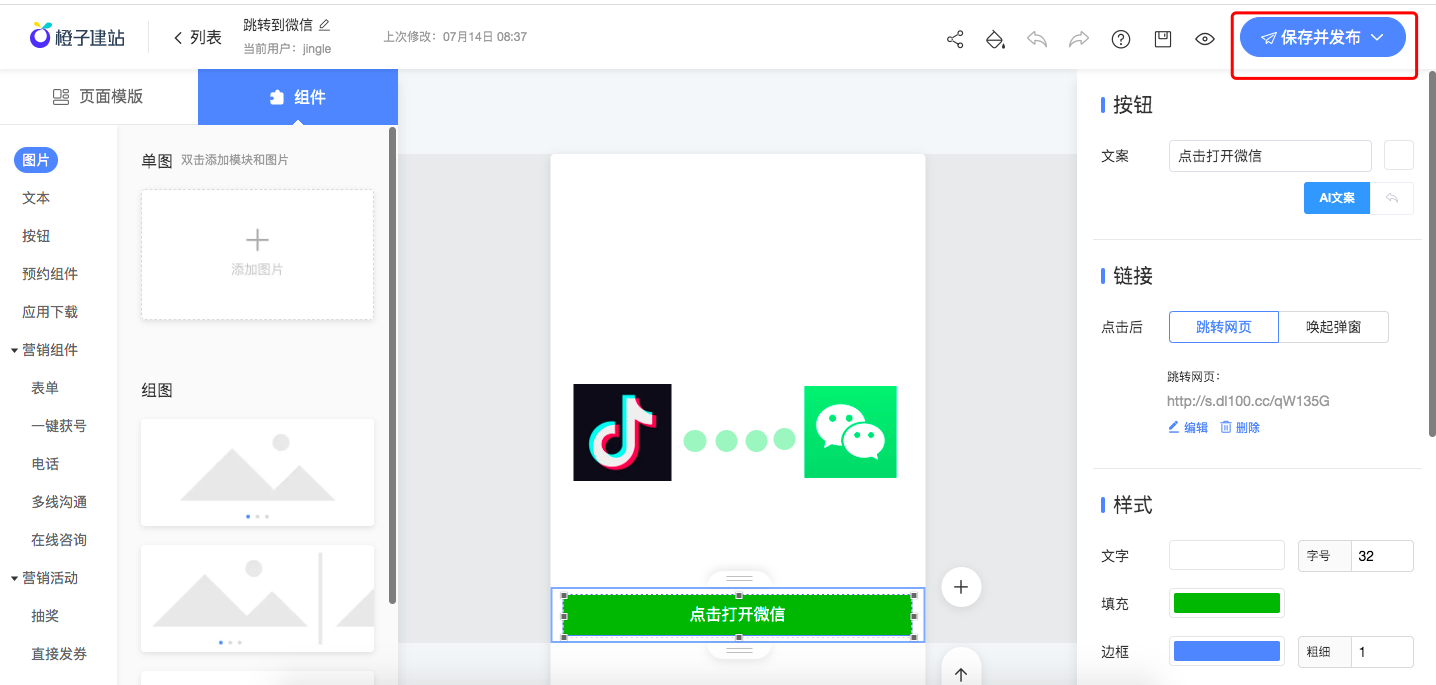The height and width of the screenshot is (685, 1436).
Task: Open the paint bucket theme icon
Action: point(995,39)
